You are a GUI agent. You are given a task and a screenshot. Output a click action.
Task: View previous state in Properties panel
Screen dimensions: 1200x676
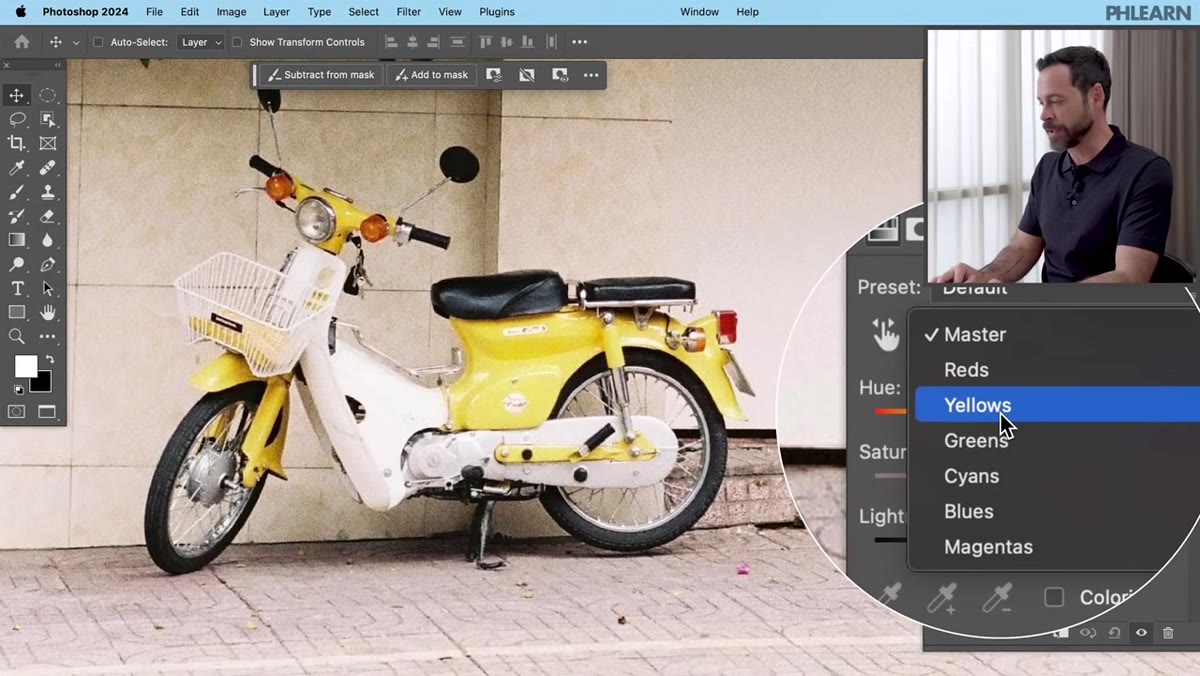(1088, 633)
